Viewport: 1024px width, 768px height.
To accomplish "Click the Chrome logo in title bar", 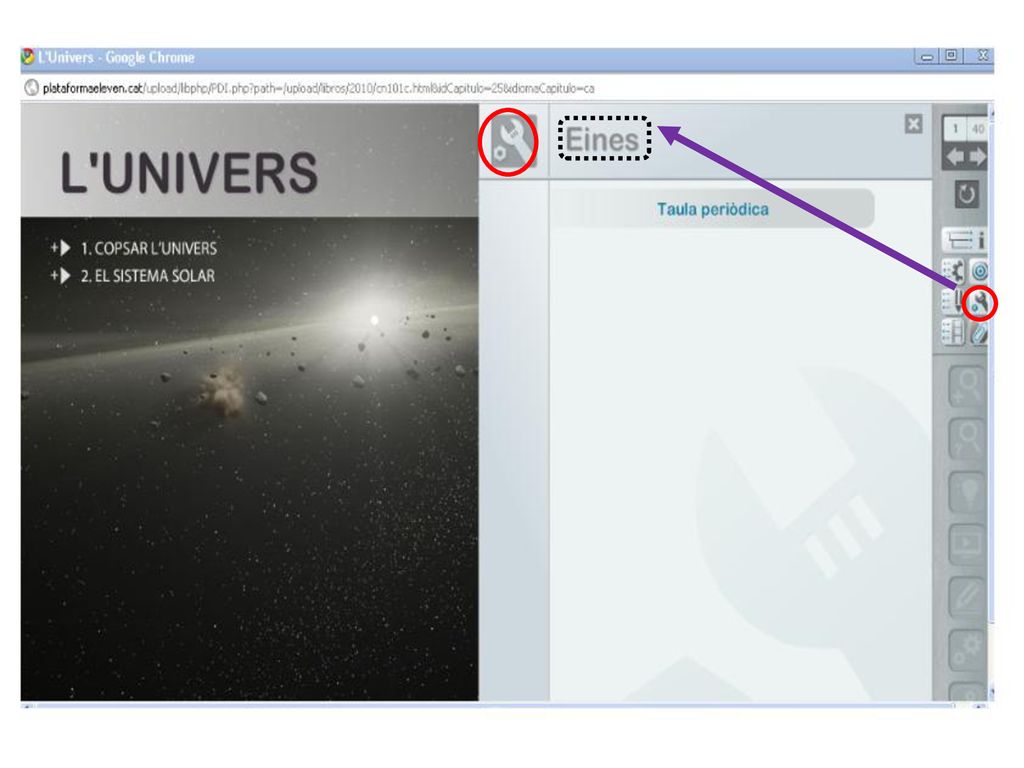I will (x=28, y=57).
